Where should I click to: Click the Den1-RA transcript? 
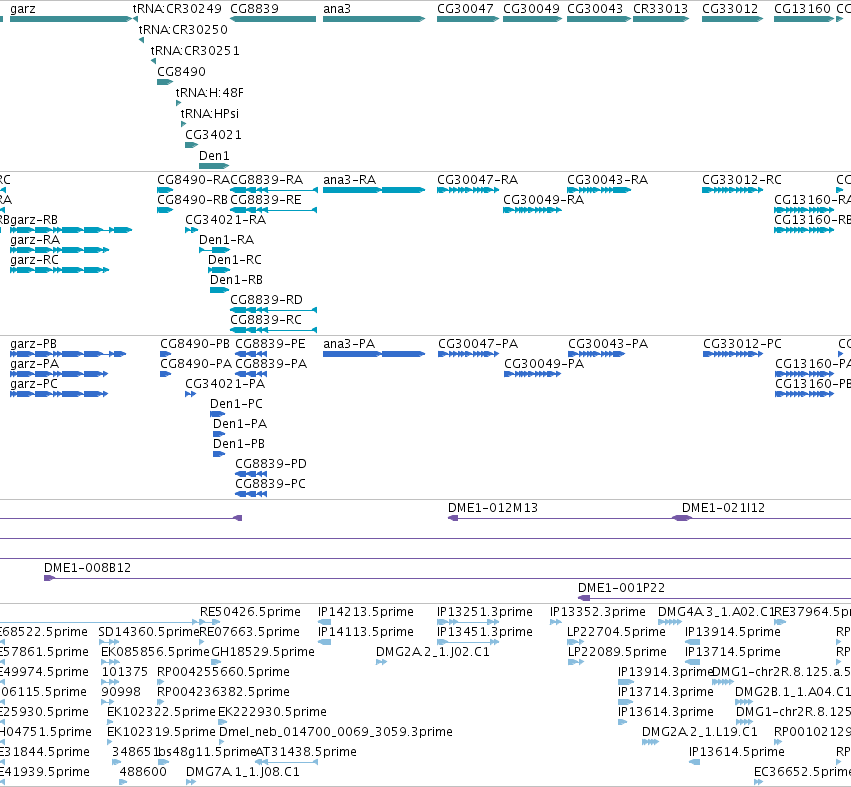215,250
